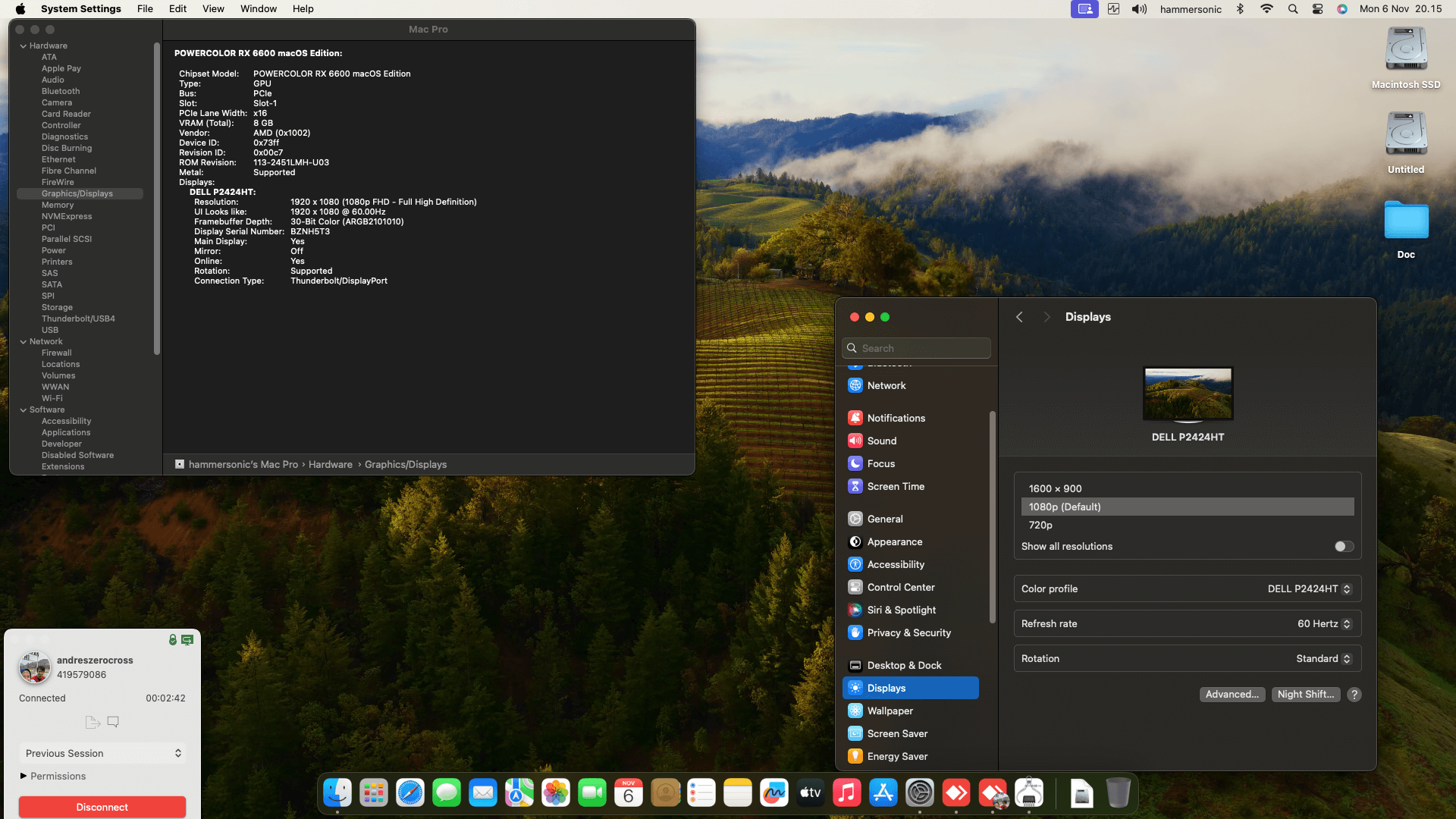Select the DELL P2424HT display thumbnail
This screenshot has height=819, width=1456.
point(1188,394)
